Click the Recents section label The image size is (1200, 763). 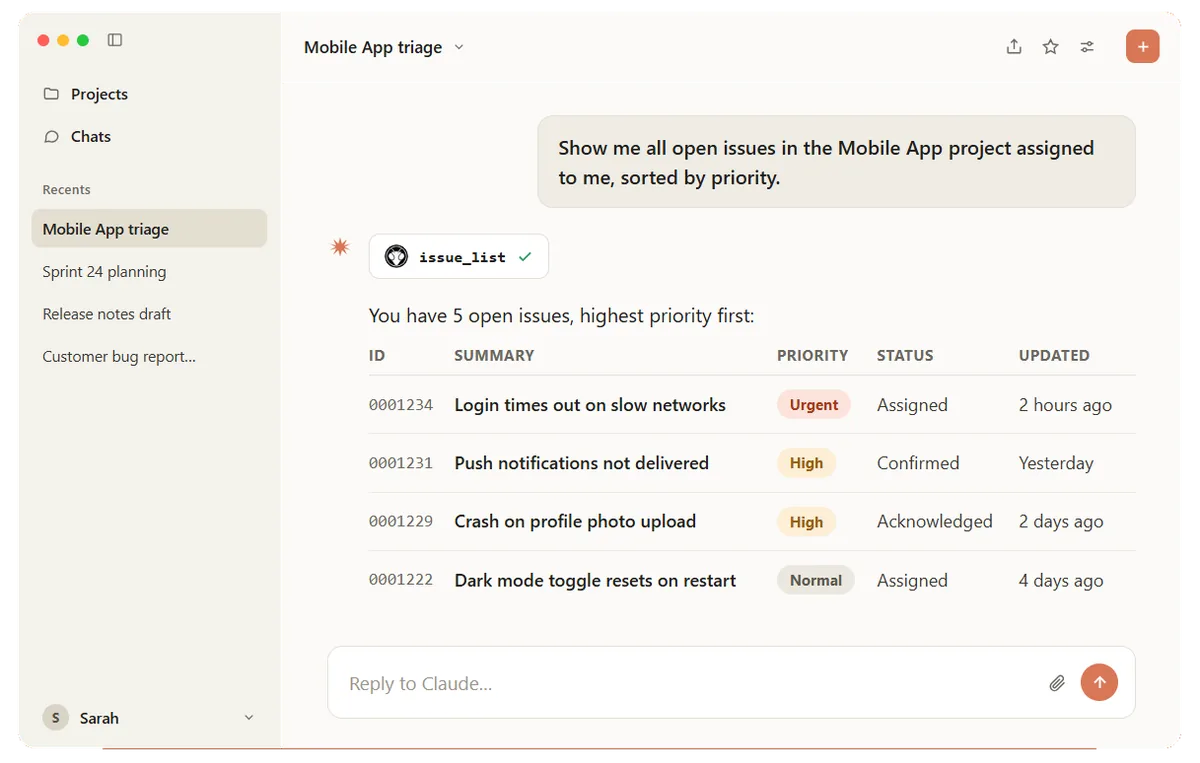(66, 189)
